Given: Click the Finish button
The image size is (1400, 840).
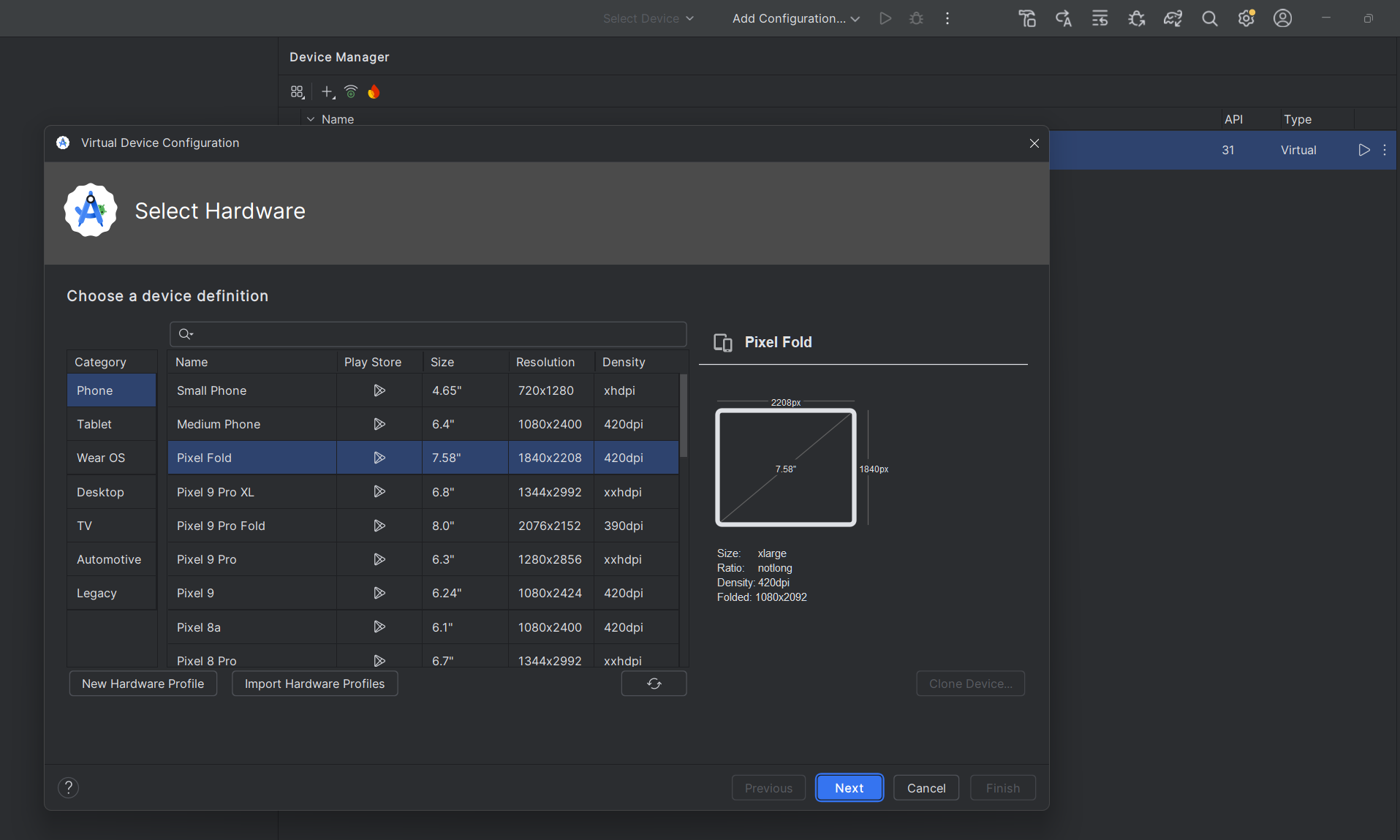Looking at the screenshot, I should click(x=1003, y=788).
